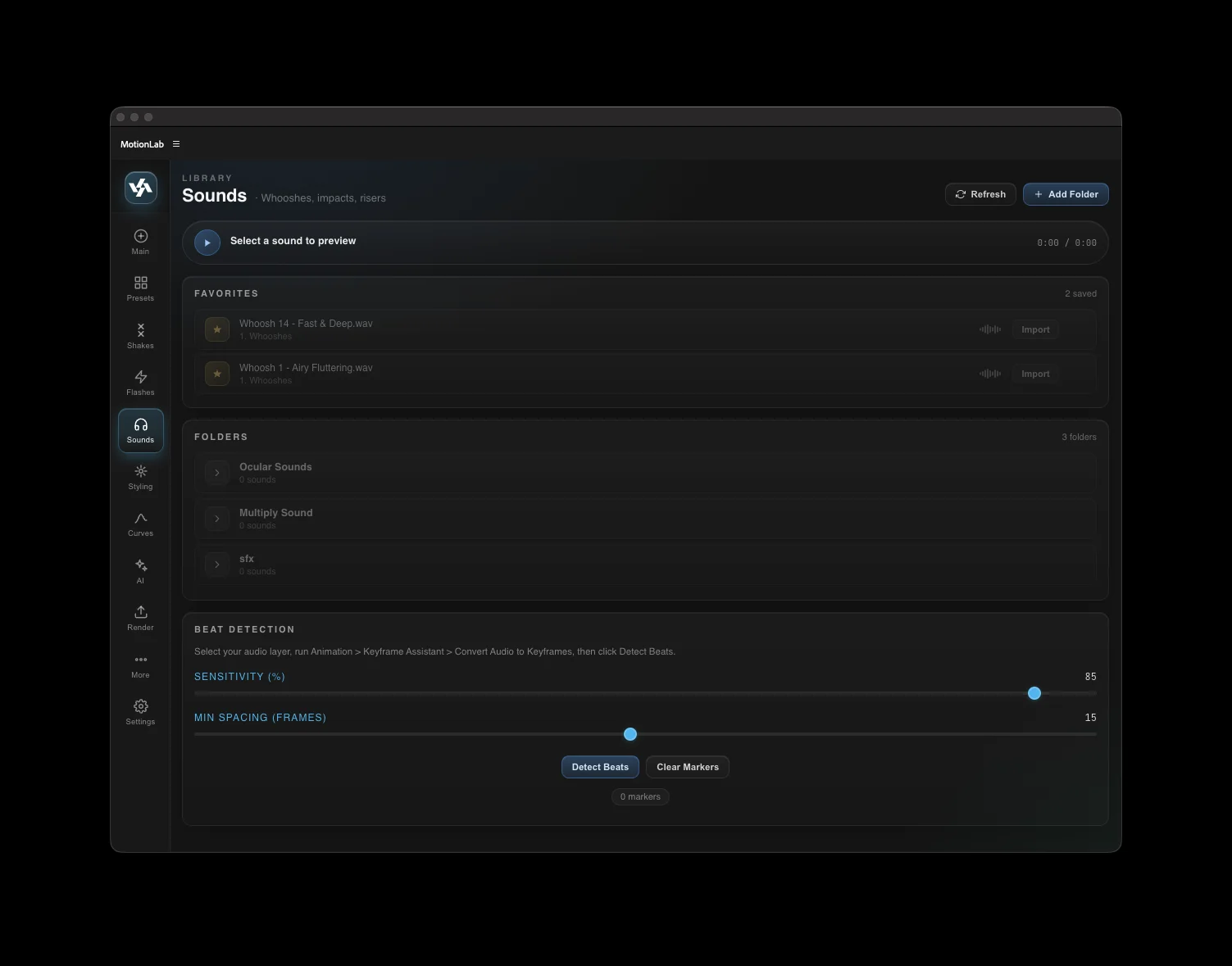Expand the Ocular Sounds folder
Image resolution: width=1232 pixels, height=966 pixels.
[217, 473]
